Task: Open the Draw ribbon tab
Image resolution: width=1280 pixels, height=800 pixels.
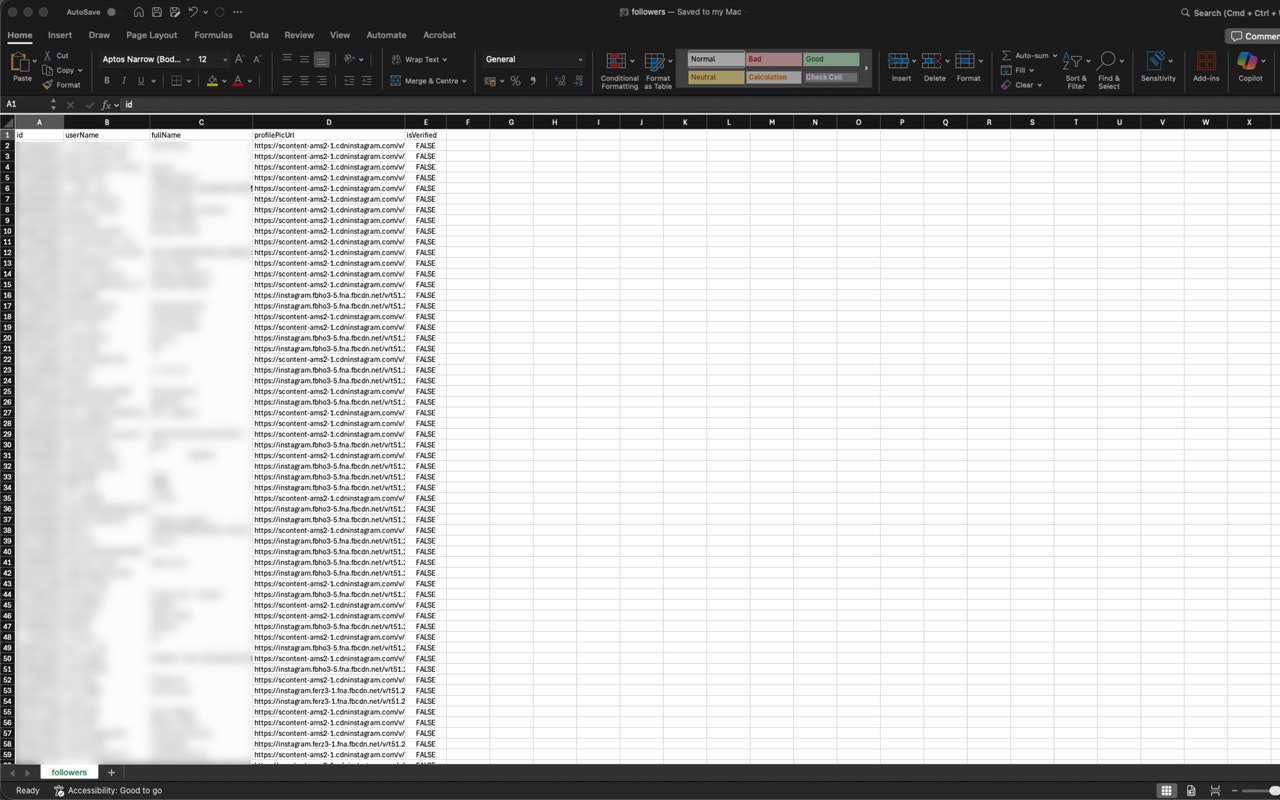Action: (99, 35)
